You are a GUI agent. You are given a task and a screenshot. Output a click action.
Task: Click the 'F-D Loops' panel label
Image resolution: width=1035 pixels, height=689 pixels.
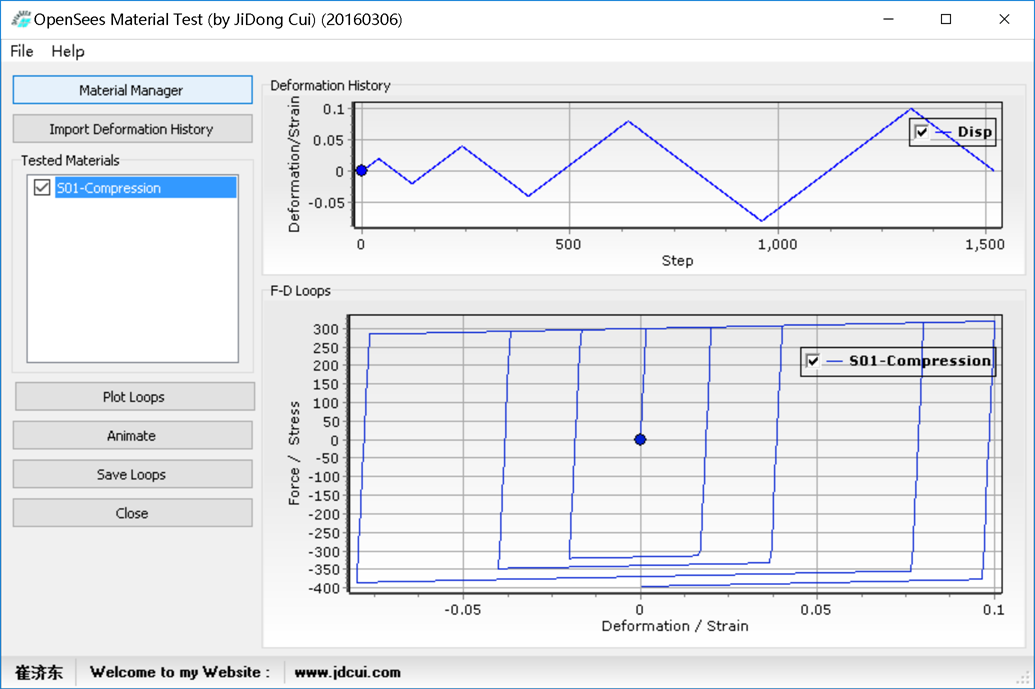click(x=300, y=290)
